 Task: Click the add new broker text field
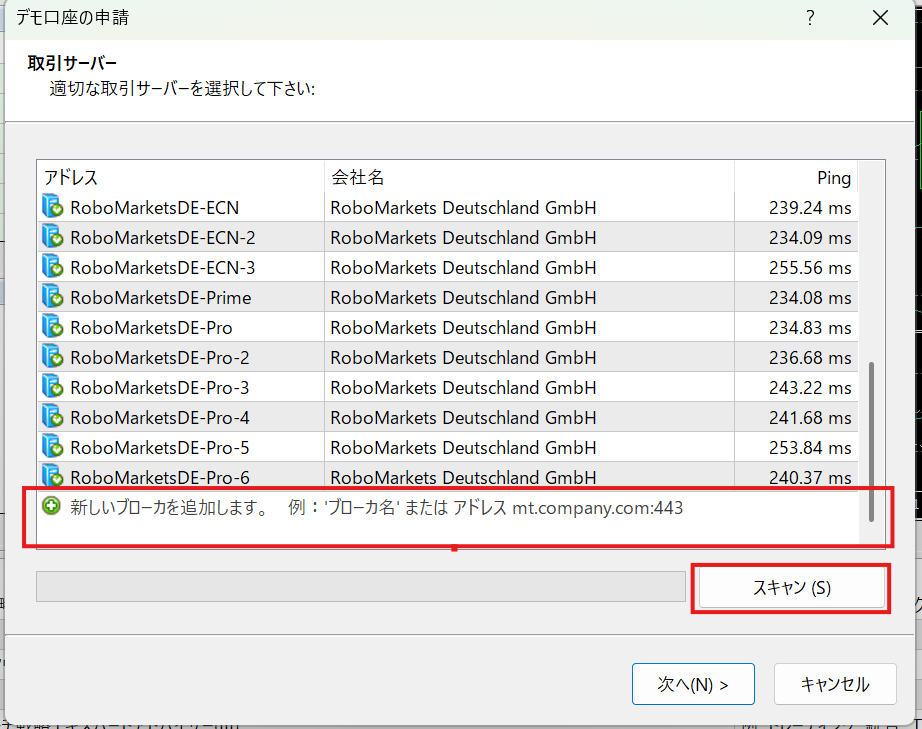[x=376, y=508]
